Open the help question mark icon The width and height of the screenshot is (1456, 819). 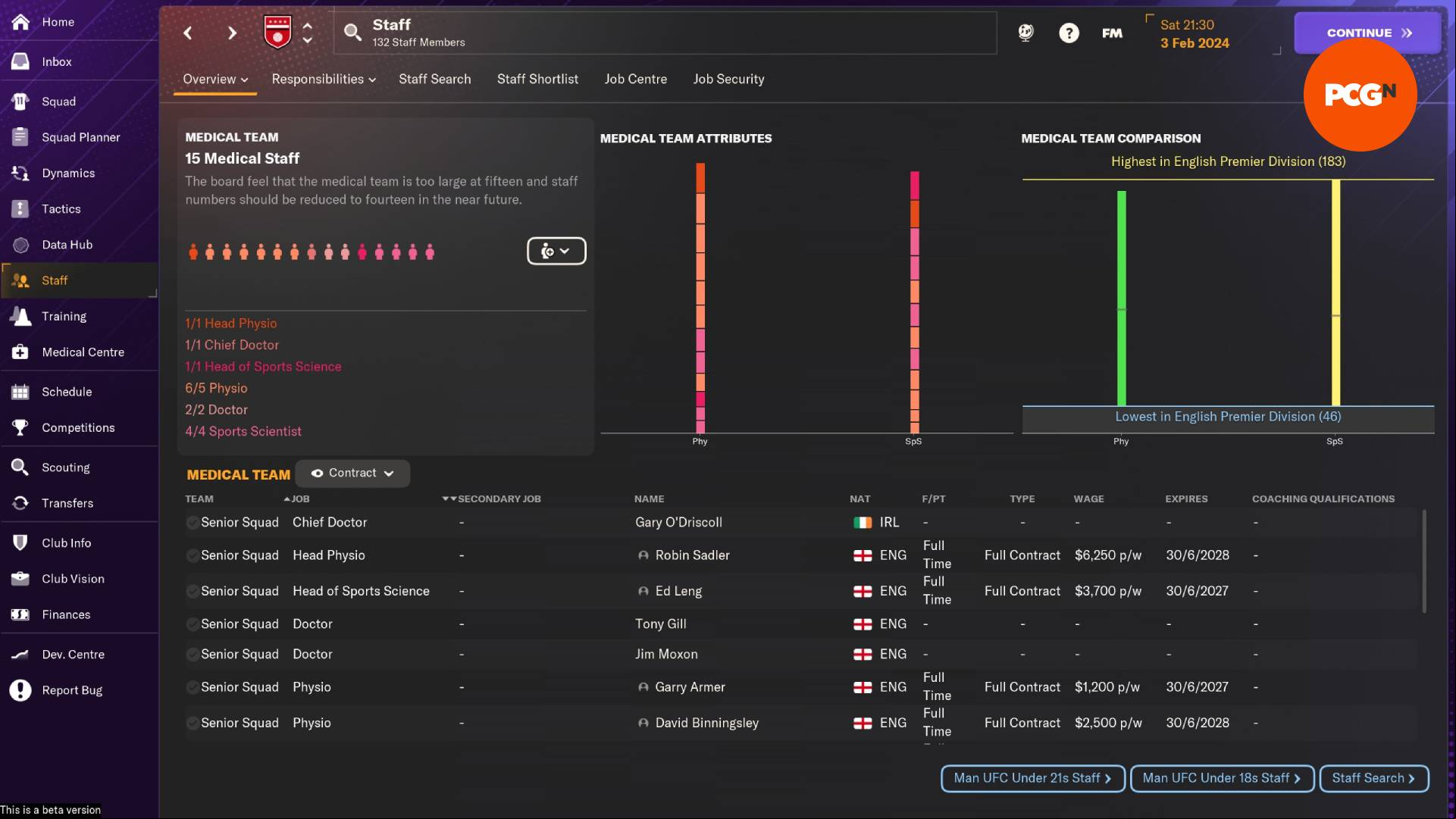(1069, 33)
